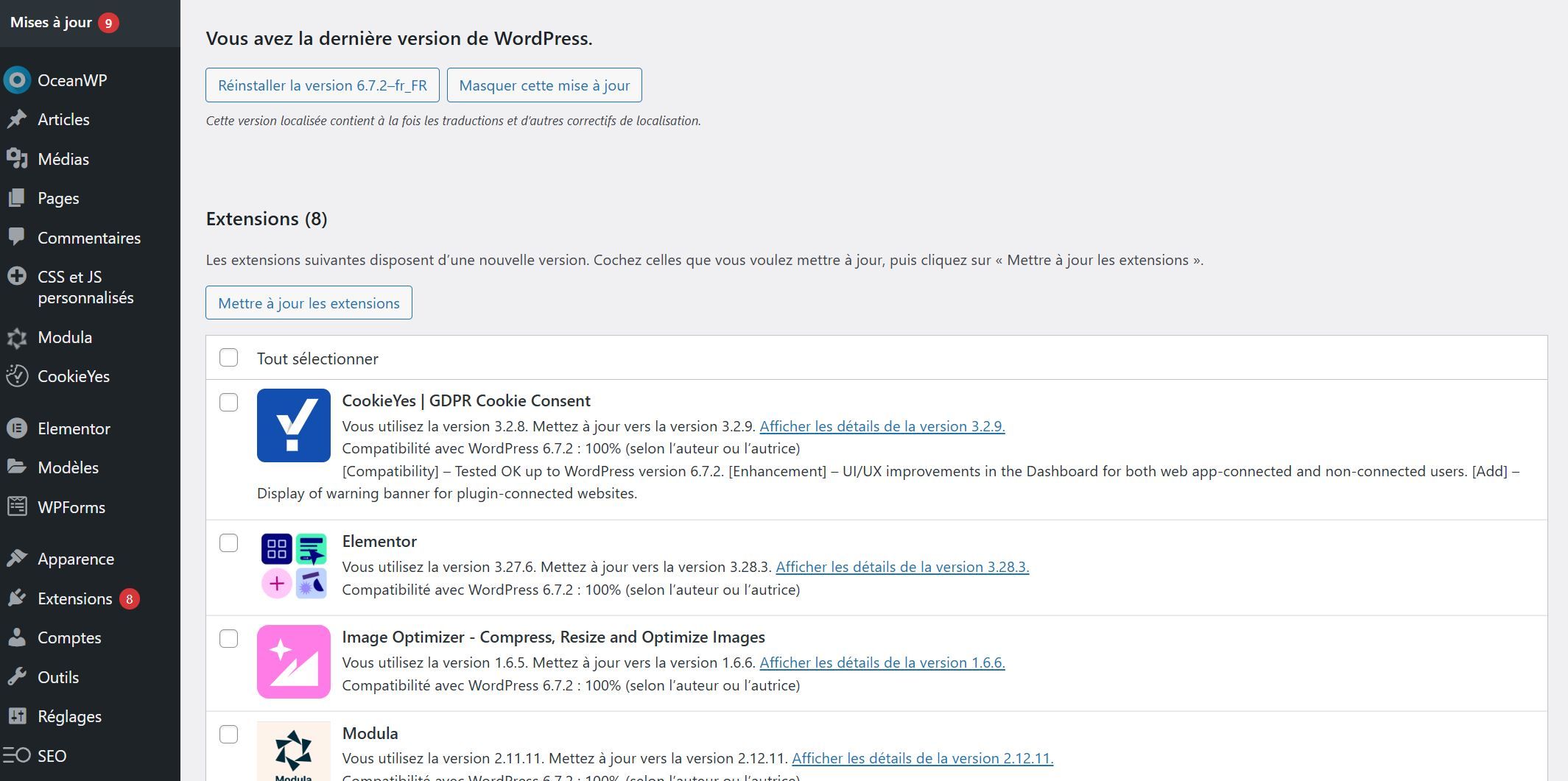Click Réinstaller la version 6.7.2–fr_FR button
This screenshot has height=781, width=1568.
[323, 85]
